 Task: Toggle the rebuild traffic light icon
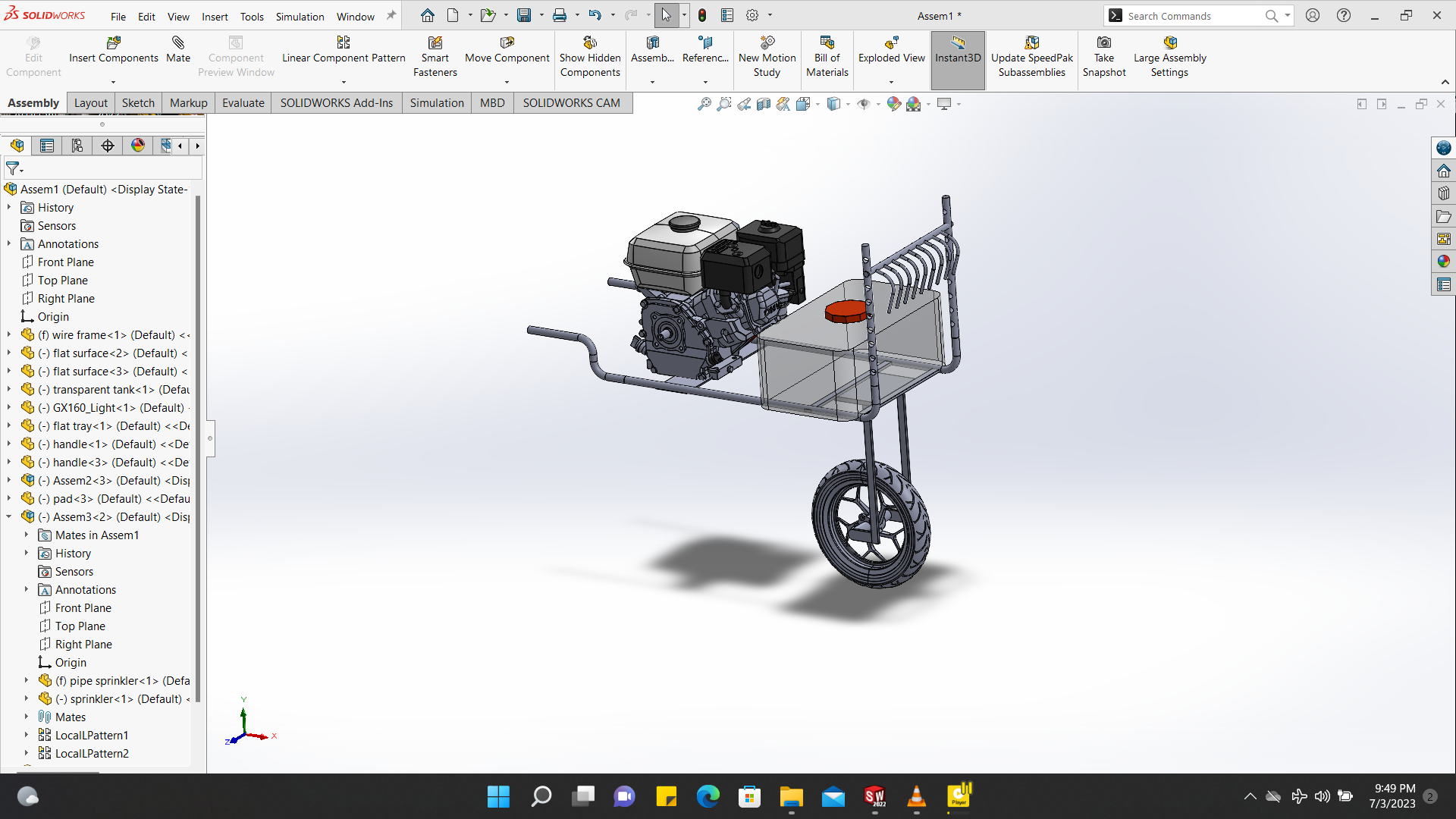coord(702,15)
